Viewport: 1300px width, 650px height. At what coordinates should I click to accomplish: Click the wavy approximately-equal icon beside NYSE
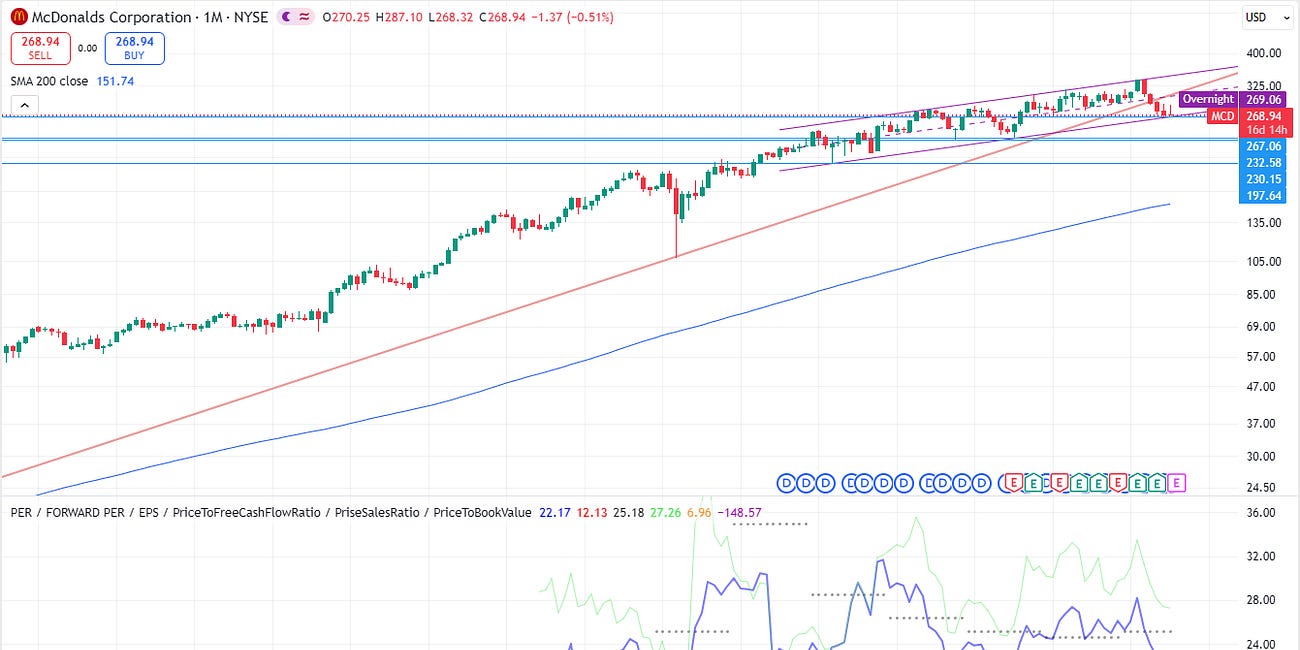pyautogui.click(x=303, y=17)
